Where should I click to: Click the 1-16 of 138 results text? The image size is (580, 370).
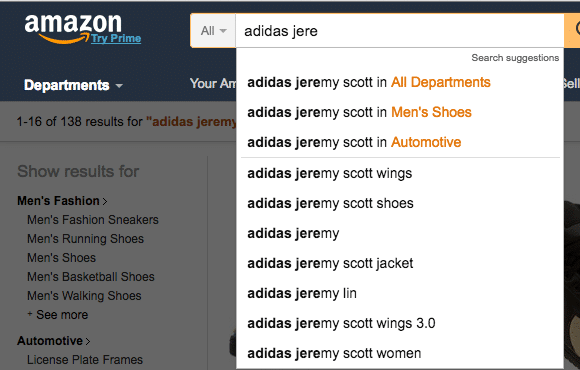click(x=80, y=122)
